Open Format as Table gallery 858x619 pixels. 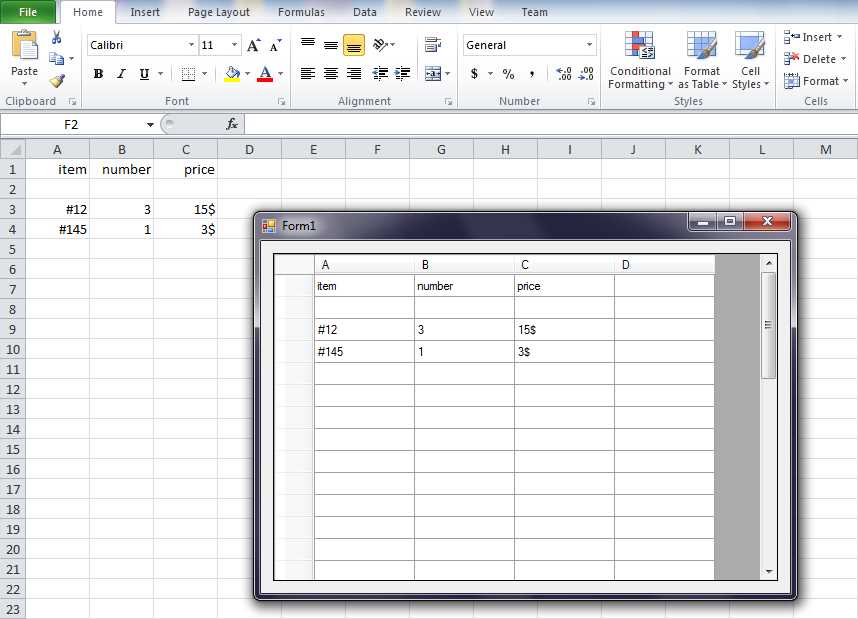tap(702, 60)
